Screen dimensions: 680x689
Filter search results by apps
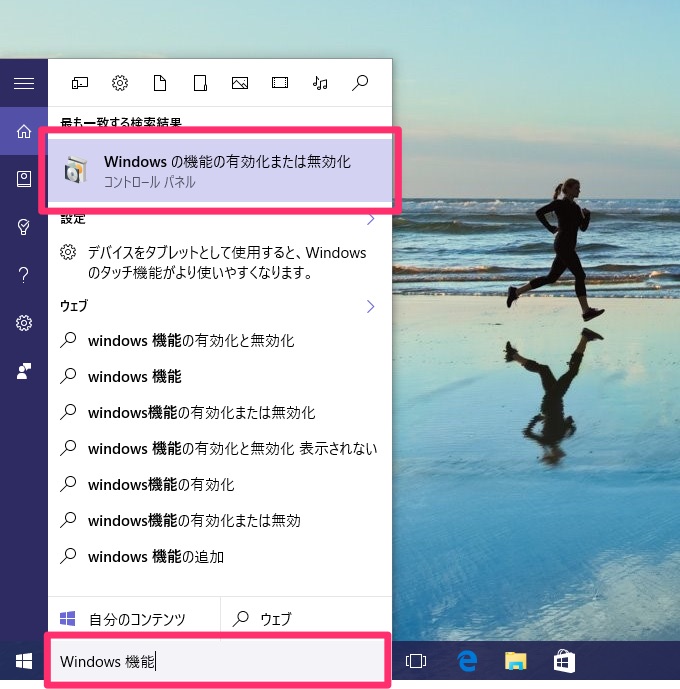[80, 83]
